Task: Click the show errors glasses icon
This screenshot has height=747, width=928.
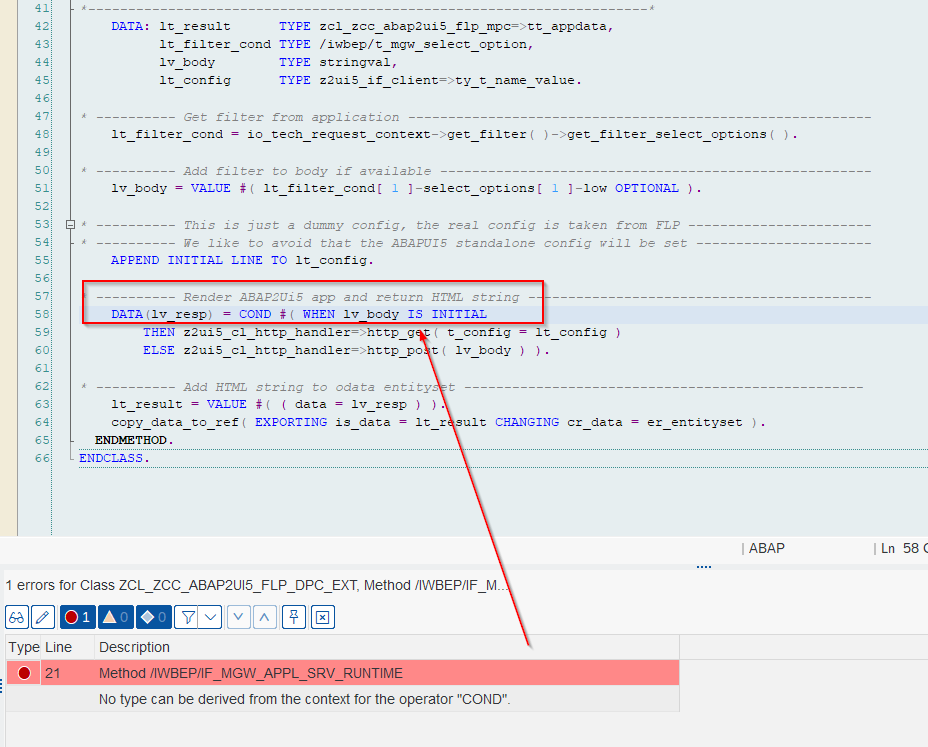Action: [x=16, y=617]
